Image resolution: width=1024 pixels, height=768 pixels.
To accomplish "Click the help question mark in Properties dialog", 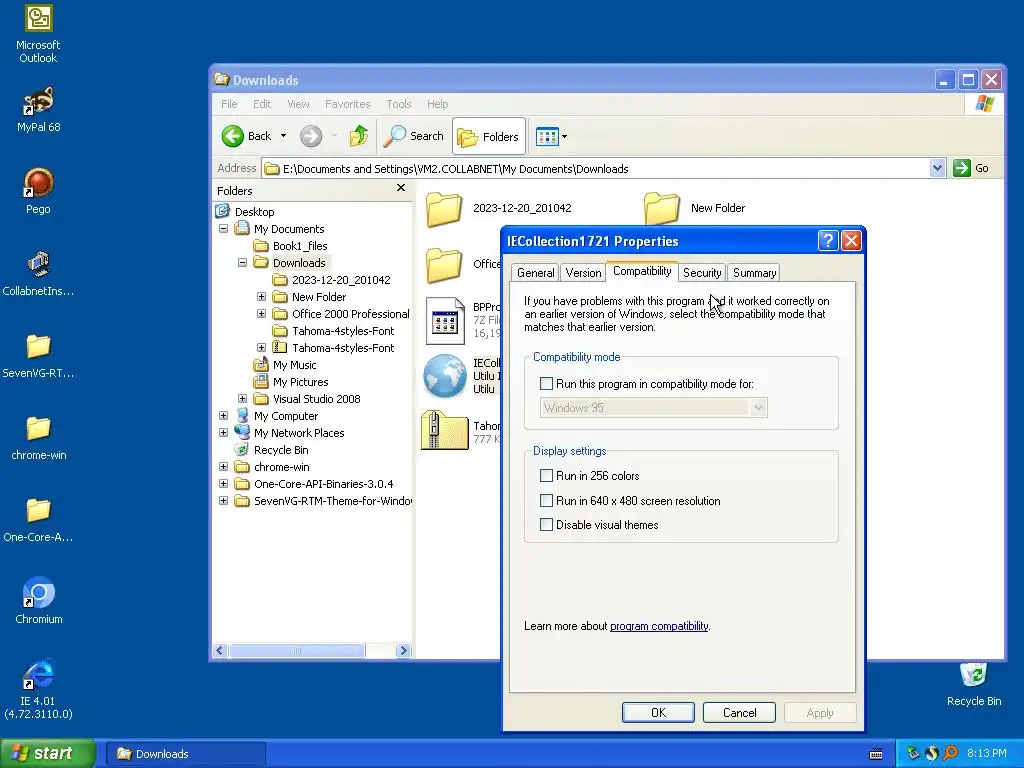I will point(827,241).
